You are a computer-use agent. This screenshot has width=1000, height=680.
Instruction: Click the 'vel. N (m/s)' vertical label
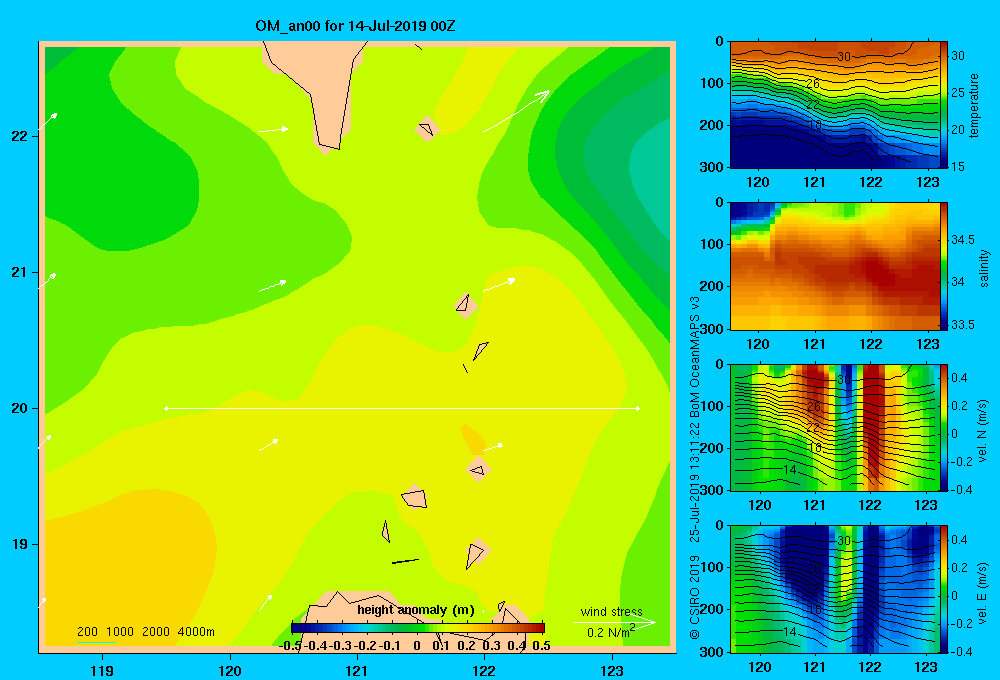point(983,431)
